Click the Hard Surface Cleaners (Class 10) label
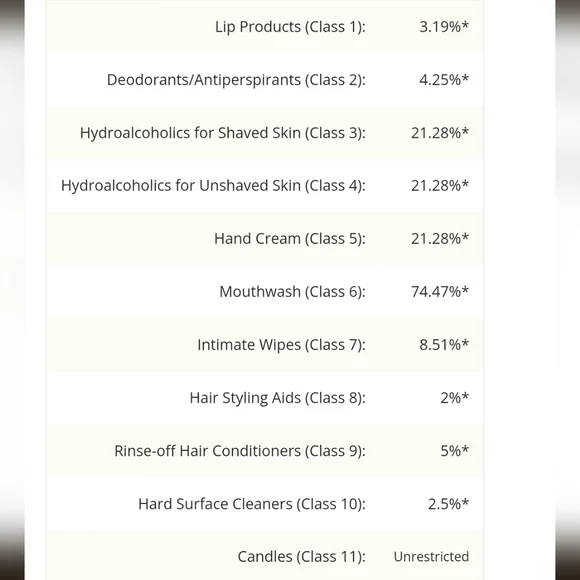The height and width of the screenshot is (580, 580). 252,504
